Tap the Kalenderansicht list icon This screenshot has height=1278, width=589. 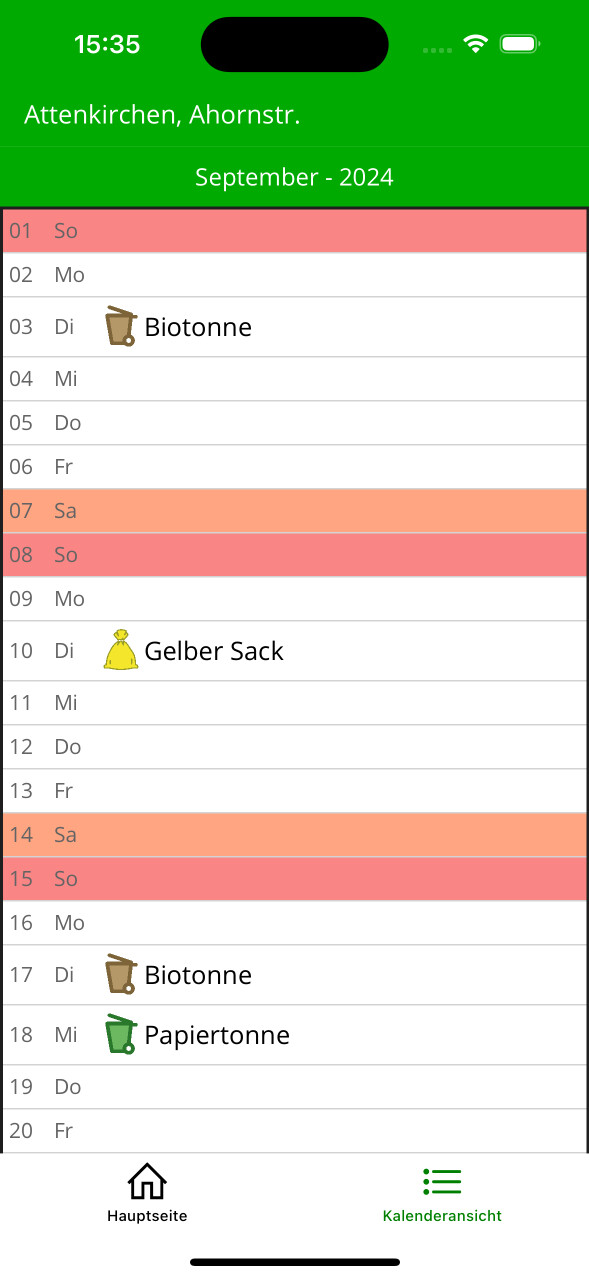pyautogui.click(x=442, y=1182)
